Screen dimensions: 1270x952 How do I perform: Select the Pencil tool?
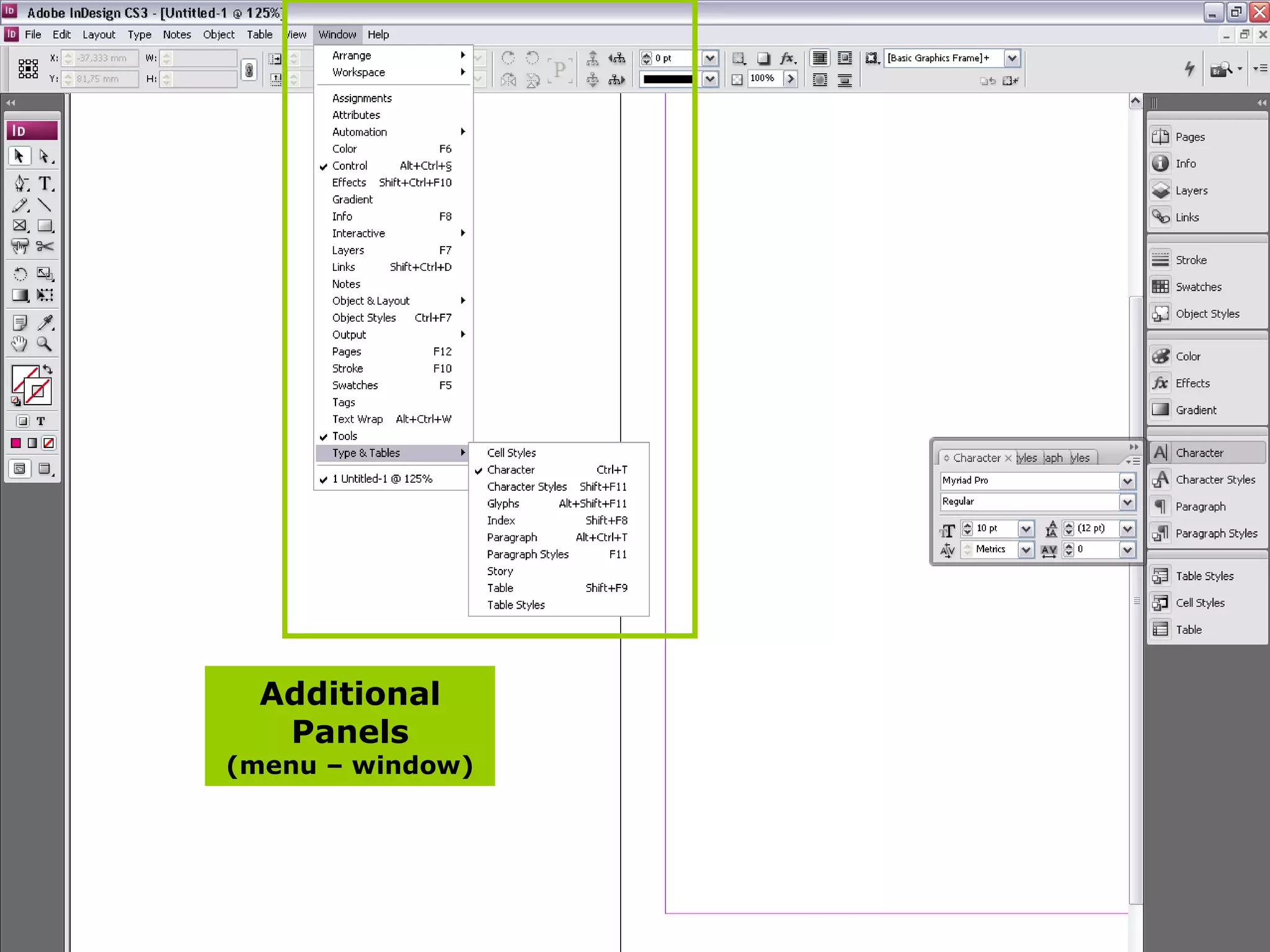[x=20, y=205]
